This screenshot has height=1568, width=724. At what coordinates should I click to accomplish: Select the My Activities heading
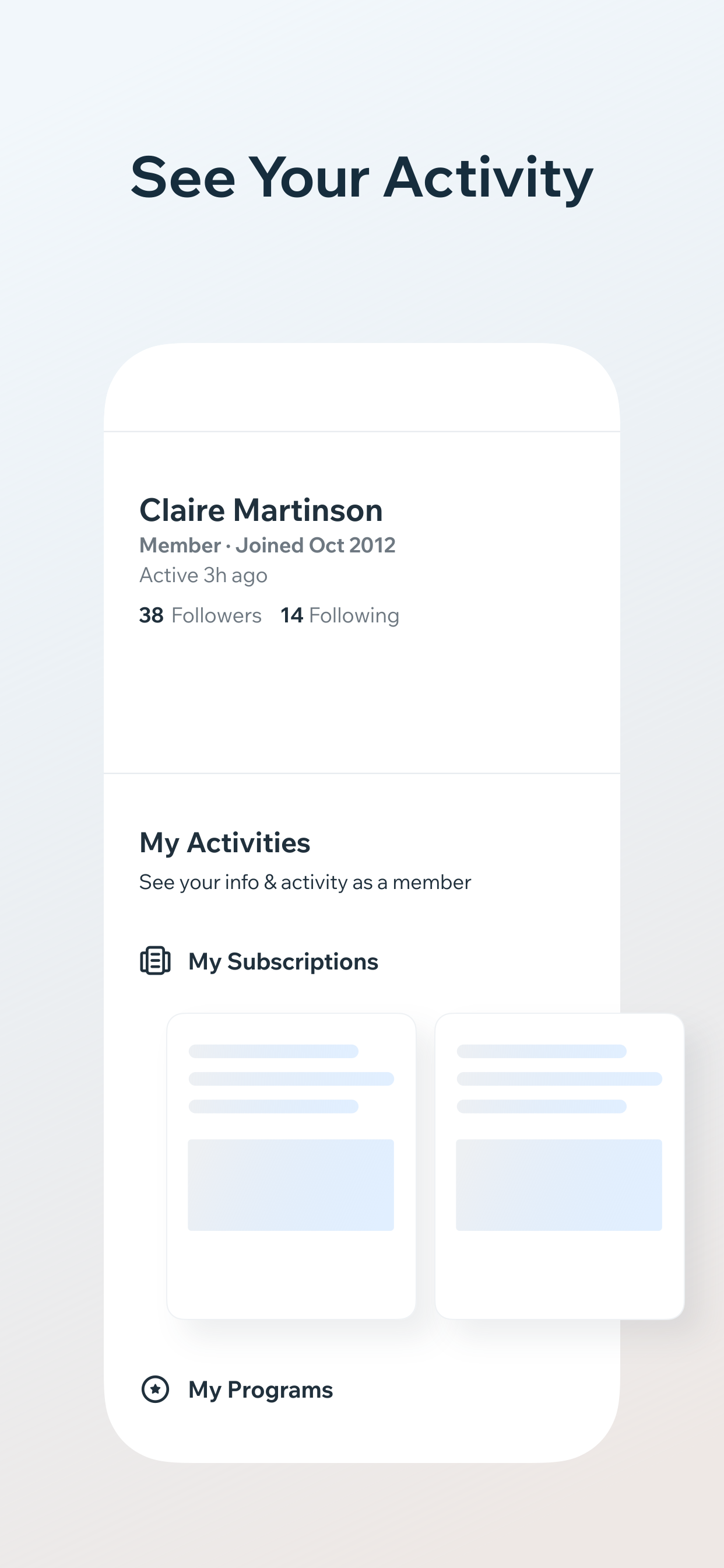[x=224, y=843]
